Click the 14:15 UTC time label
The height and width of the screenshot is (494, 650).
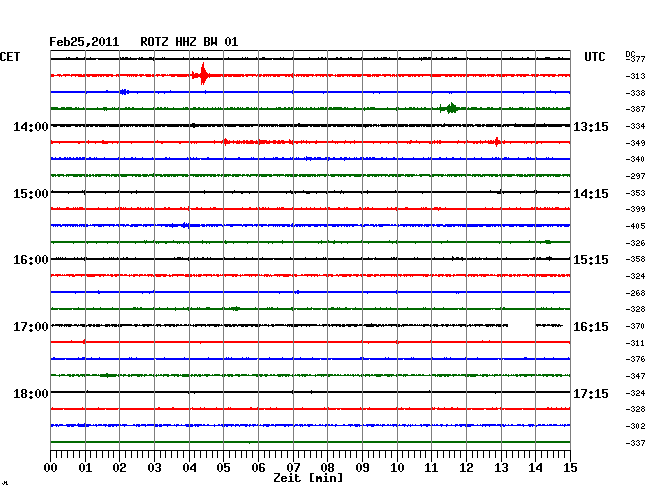[591, 194]
